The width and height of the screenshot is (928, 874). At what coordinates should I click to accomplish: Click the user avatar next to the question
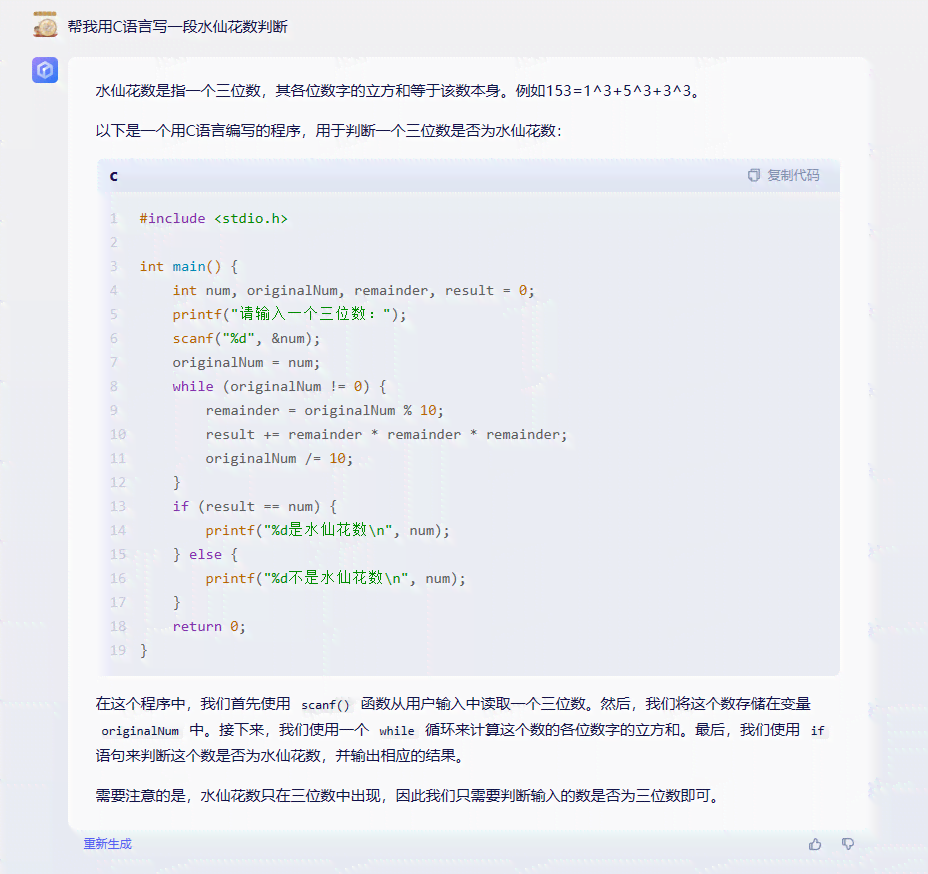click(45, 26)
